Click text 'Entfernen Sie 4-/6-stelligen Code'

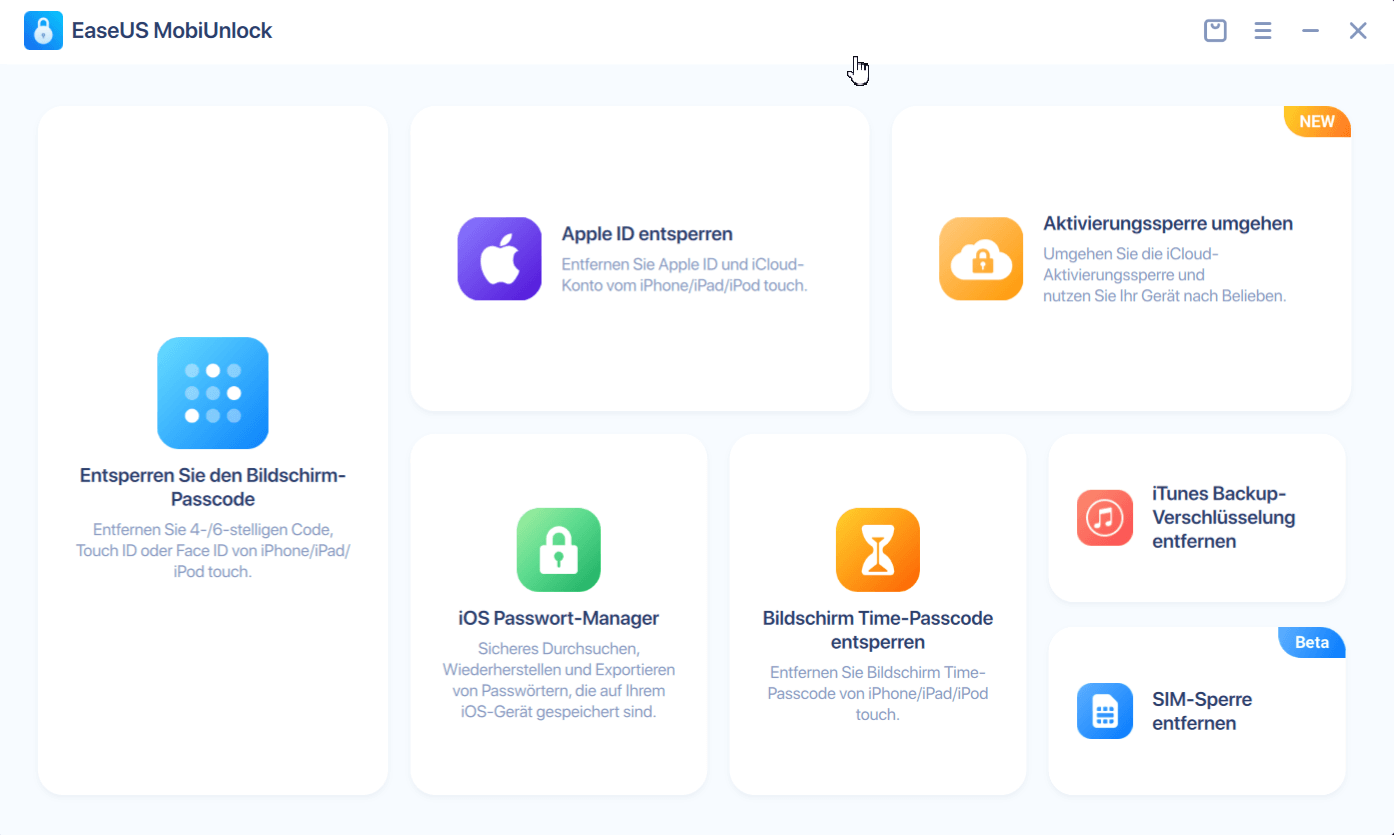click(x=212, y=529)
